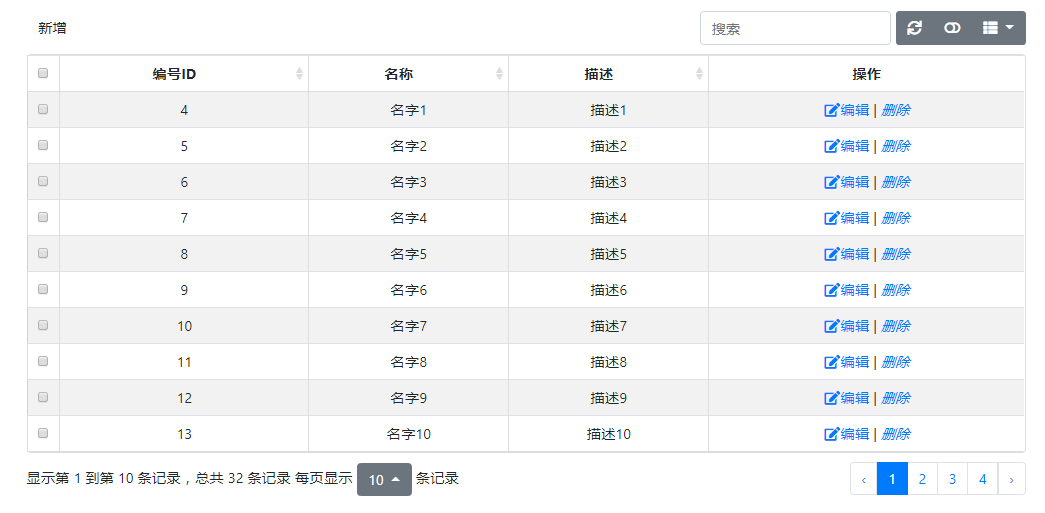Delete the 名字4 row via 删除

pyautogui.click(x=896, y=218)
